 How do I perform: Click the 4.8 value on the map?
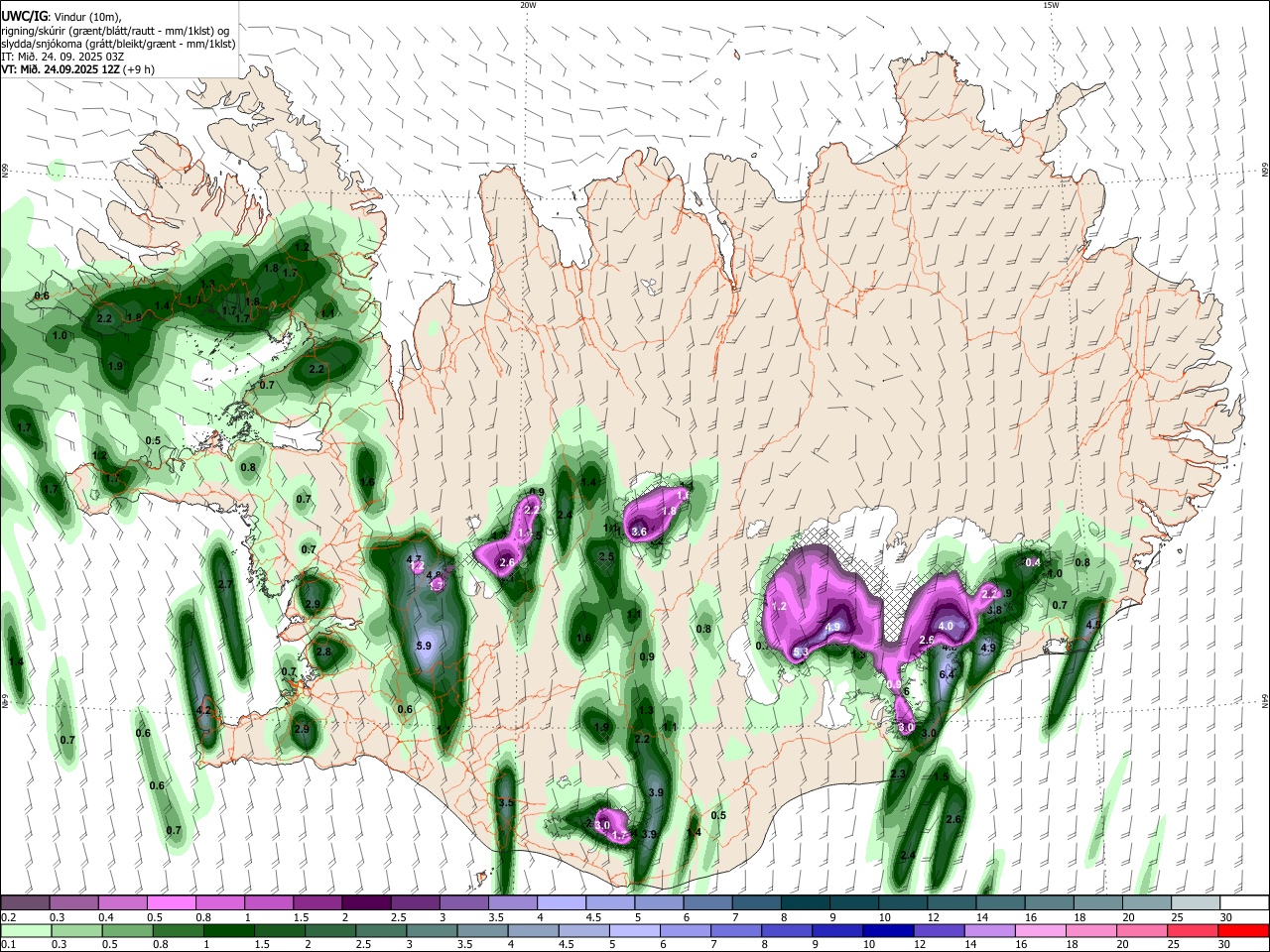tap(434, 574)
